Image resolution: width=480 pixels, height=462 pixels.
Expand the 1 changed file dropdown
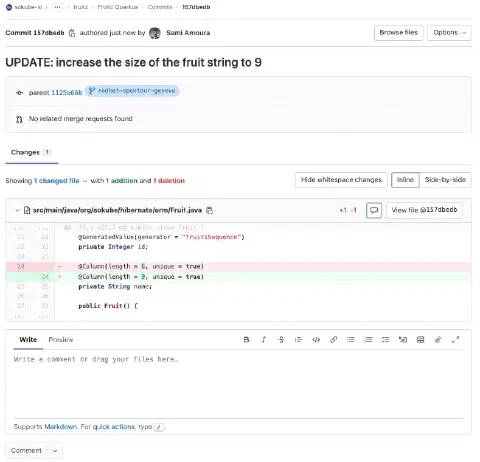click(60, 181)
